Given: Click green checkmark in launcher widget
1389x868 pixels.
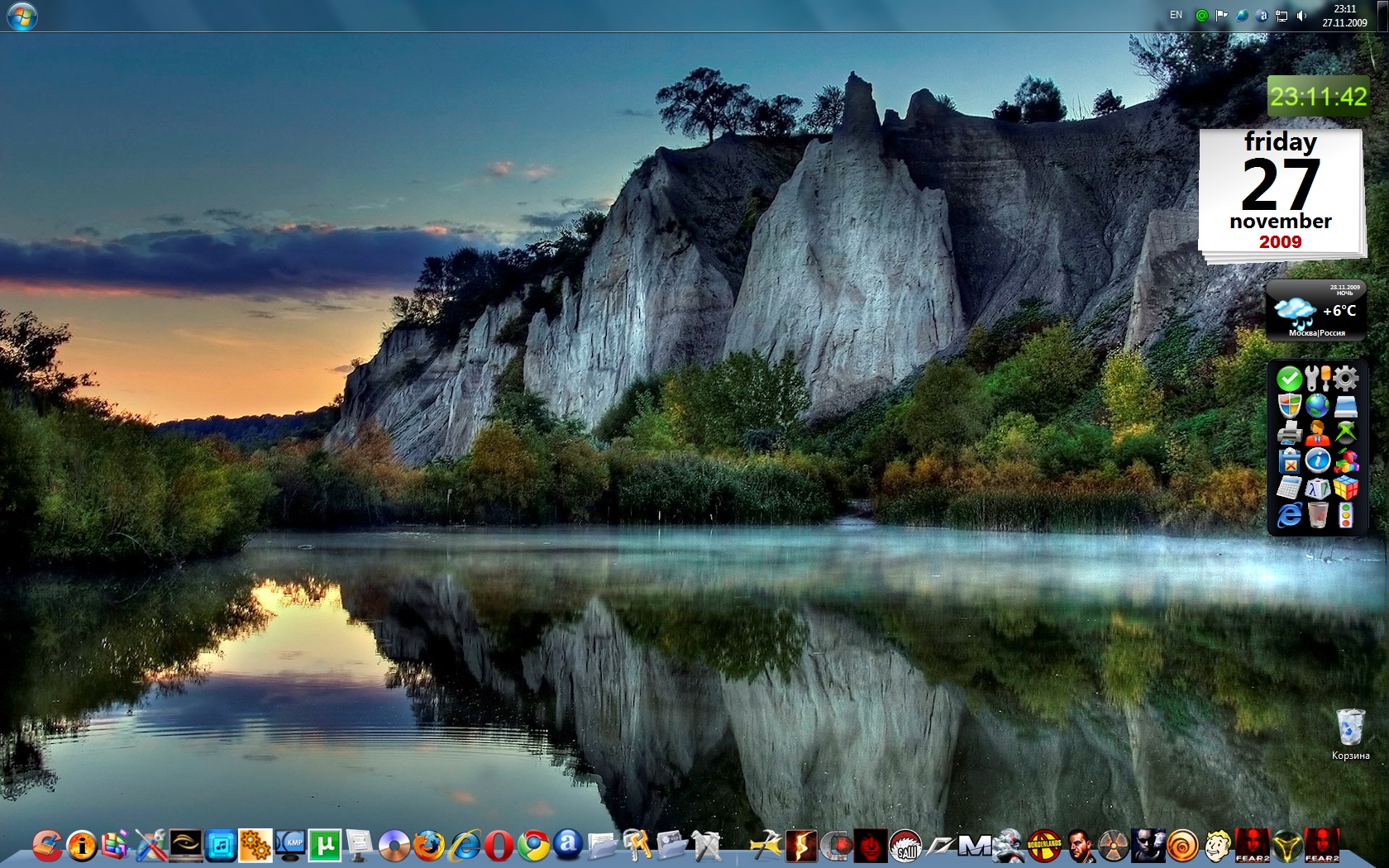Looking at the screenshot, I should point(1289,379).
